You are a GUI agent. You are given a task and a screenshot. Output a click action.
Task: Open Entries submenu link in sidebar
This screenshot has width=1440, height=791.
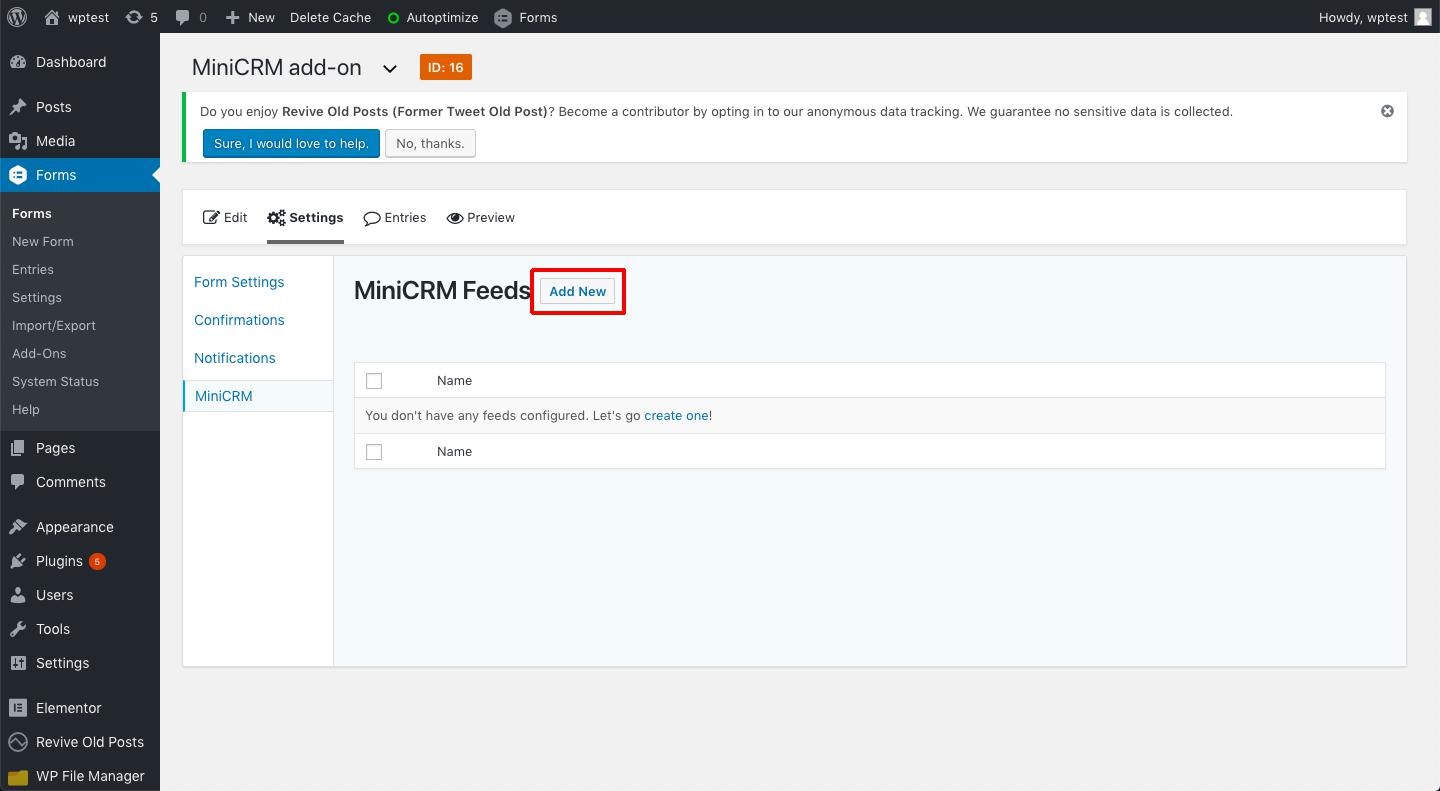coord(33,269)
